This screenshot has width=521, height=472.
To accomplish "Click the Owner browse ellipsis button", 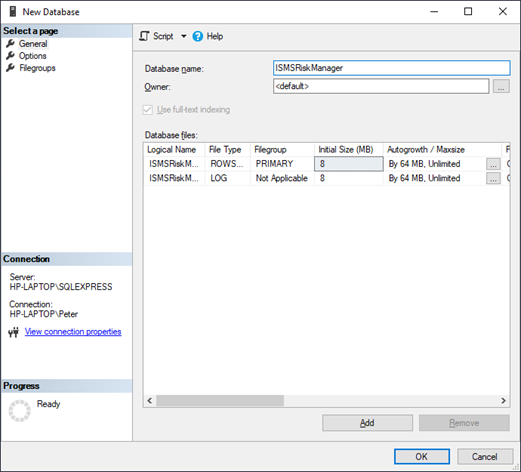I will pyautogui.click(x=501, y=86).
